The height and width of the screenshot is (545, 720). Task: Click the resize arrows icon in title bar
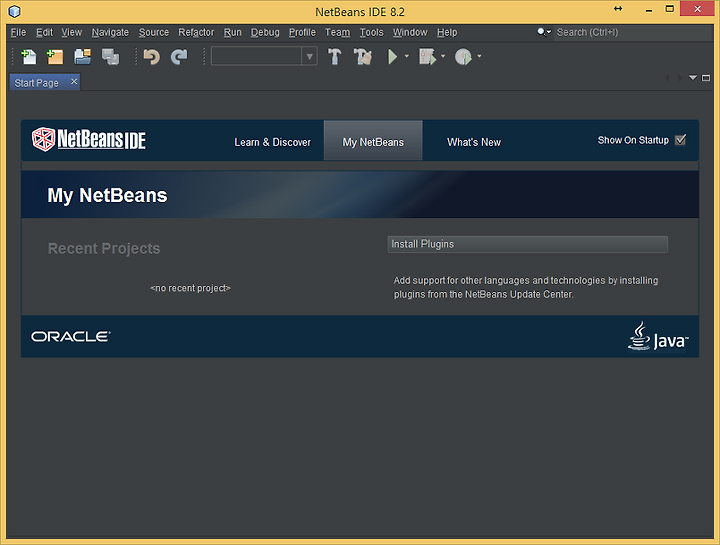618,9
